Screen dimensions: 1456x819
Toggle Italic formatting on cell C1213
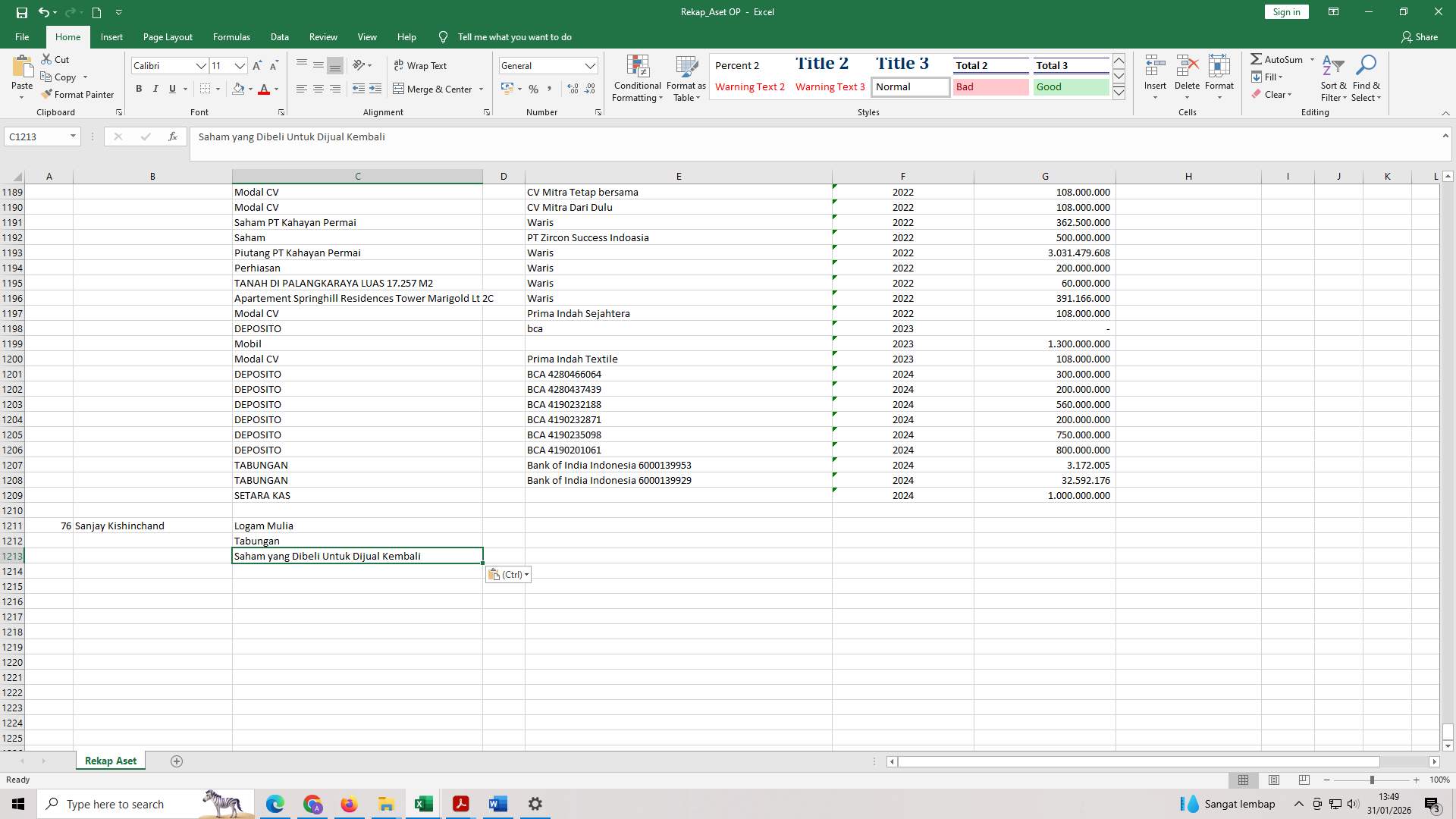(x=155, y=89)
